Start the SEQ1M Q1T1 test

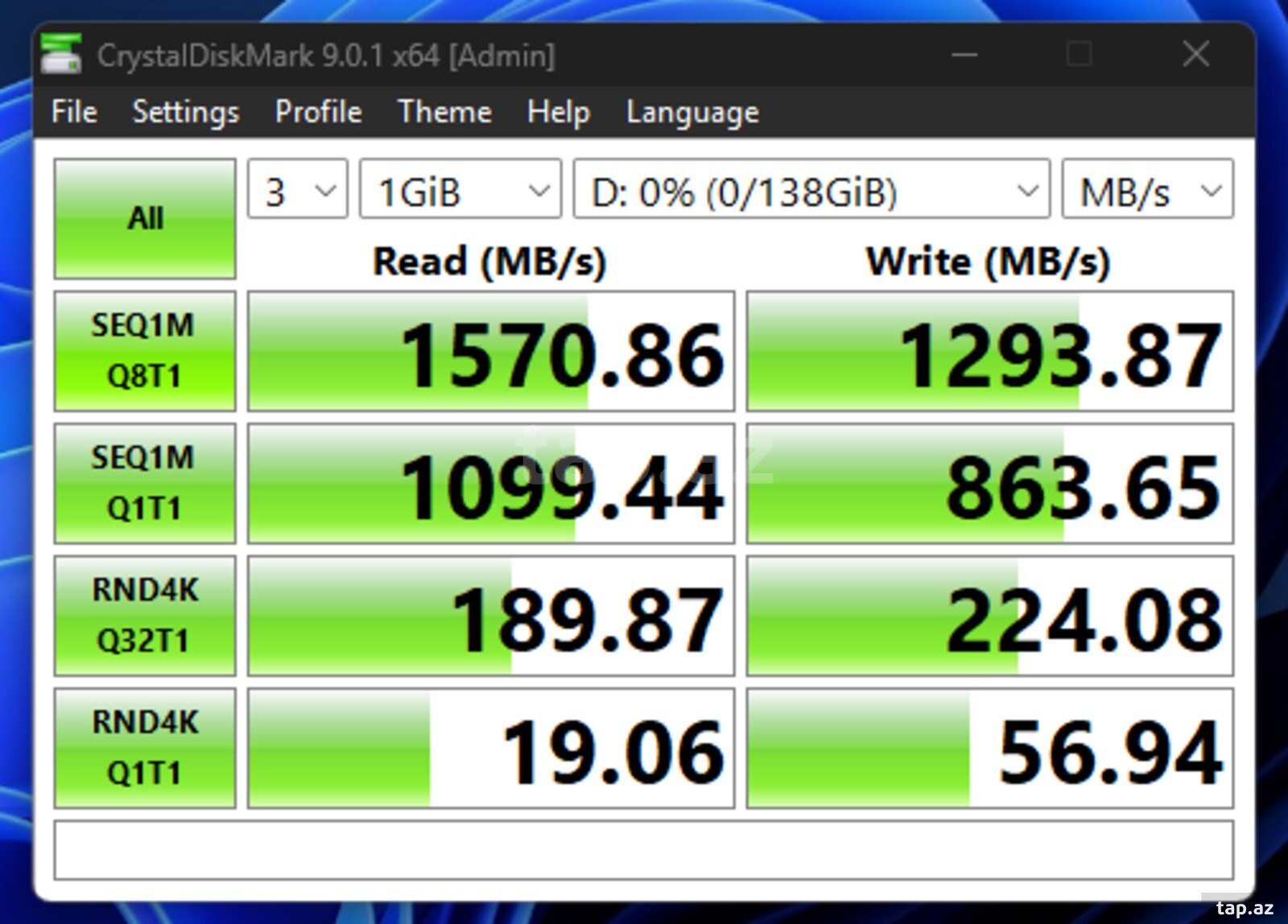(x=145, y=483)
